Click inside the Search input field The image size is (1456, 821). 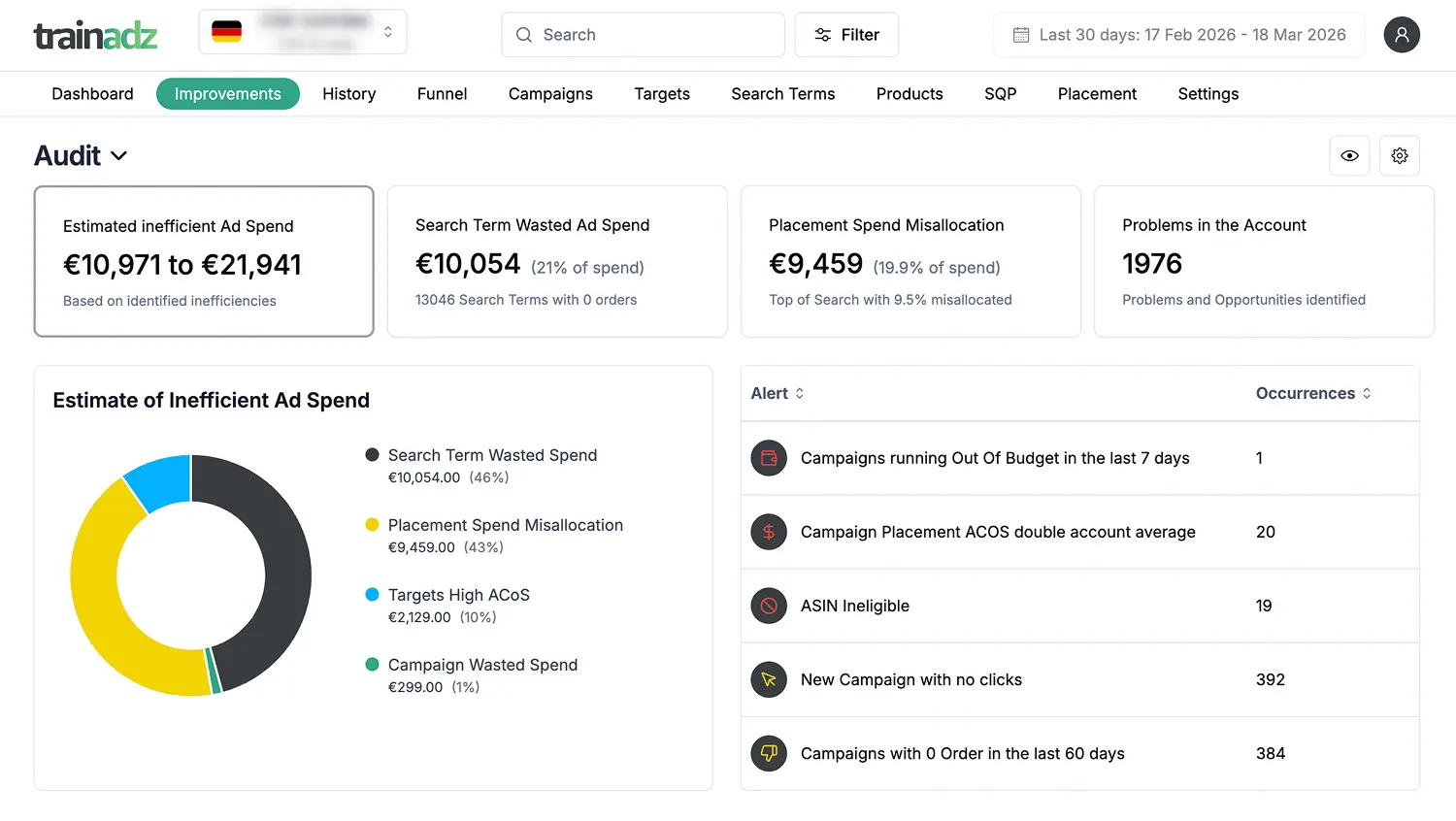point(643,34)
